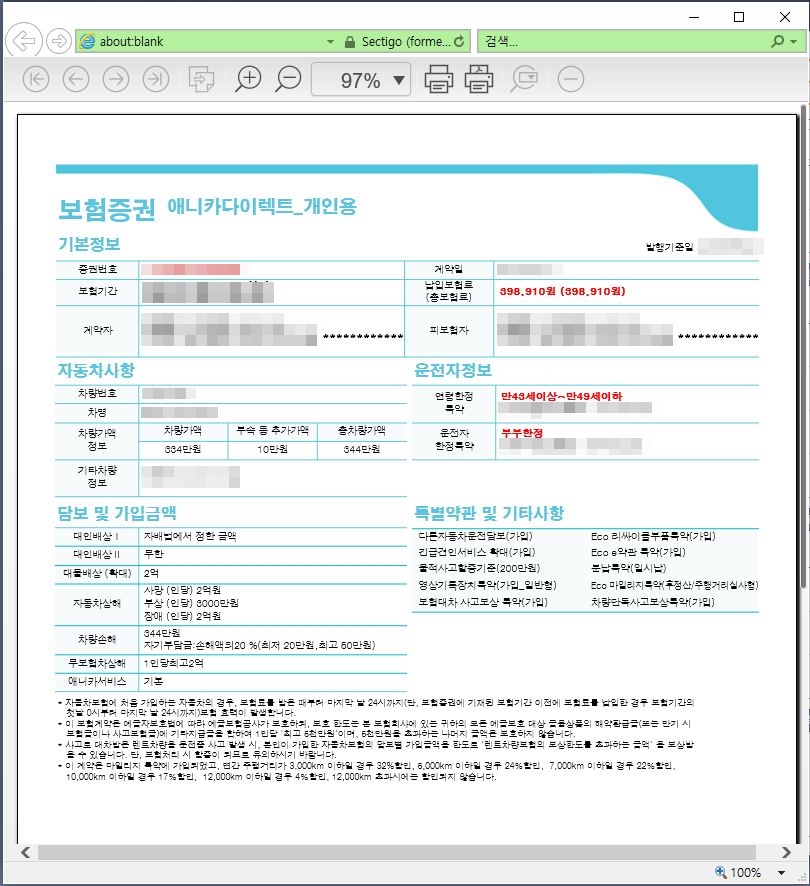Click 운전자정보 section heading
This screenshot has height=886, width=810.
453,370
